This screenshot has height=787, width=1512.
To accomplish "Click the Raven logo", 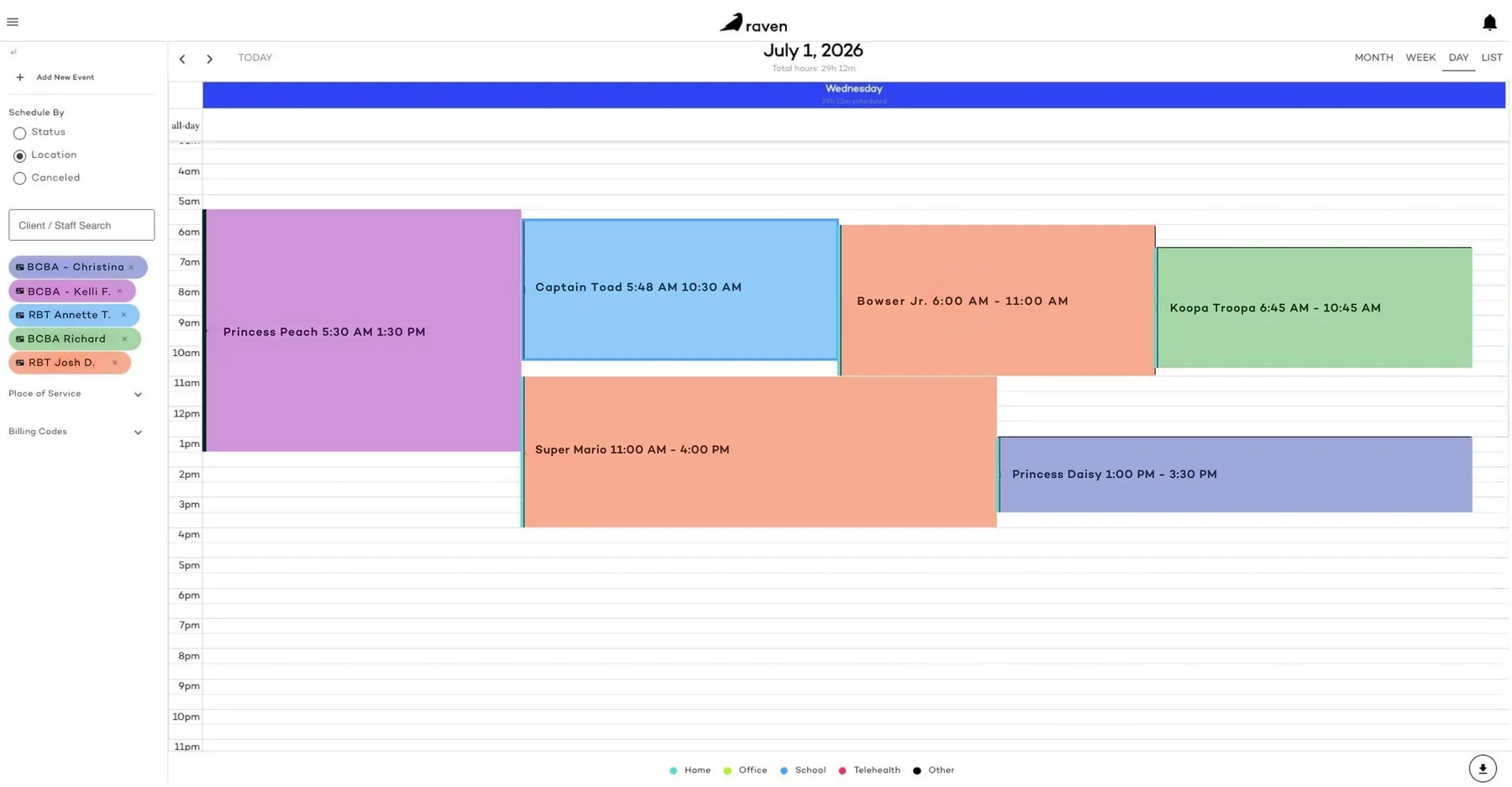I will coord(753,23).
